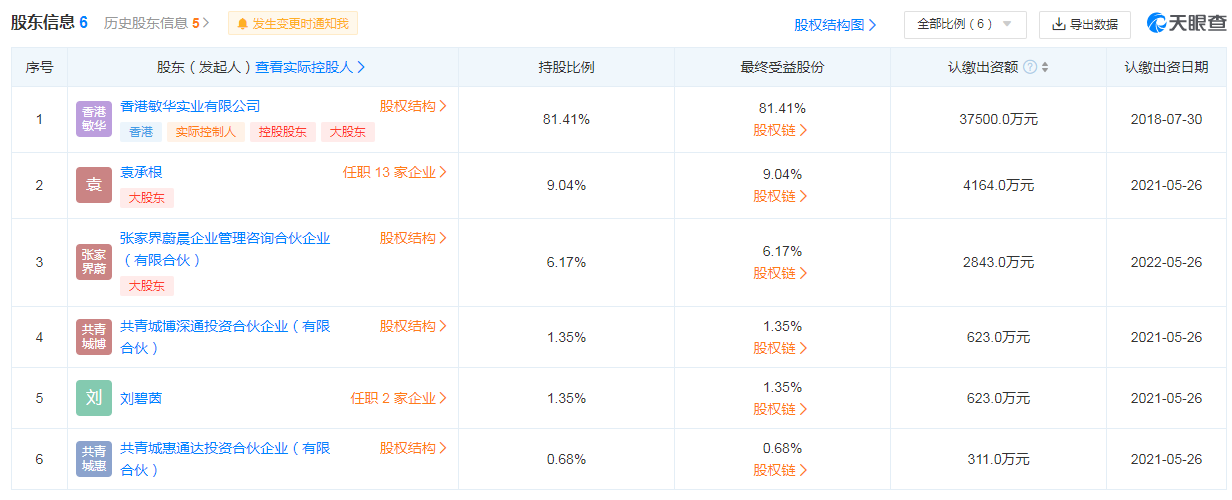The height and width of the screenshot is (500, 1232).
Task: Click the 袁 avatar icon for 袁承根
Action: pos(94,185)
